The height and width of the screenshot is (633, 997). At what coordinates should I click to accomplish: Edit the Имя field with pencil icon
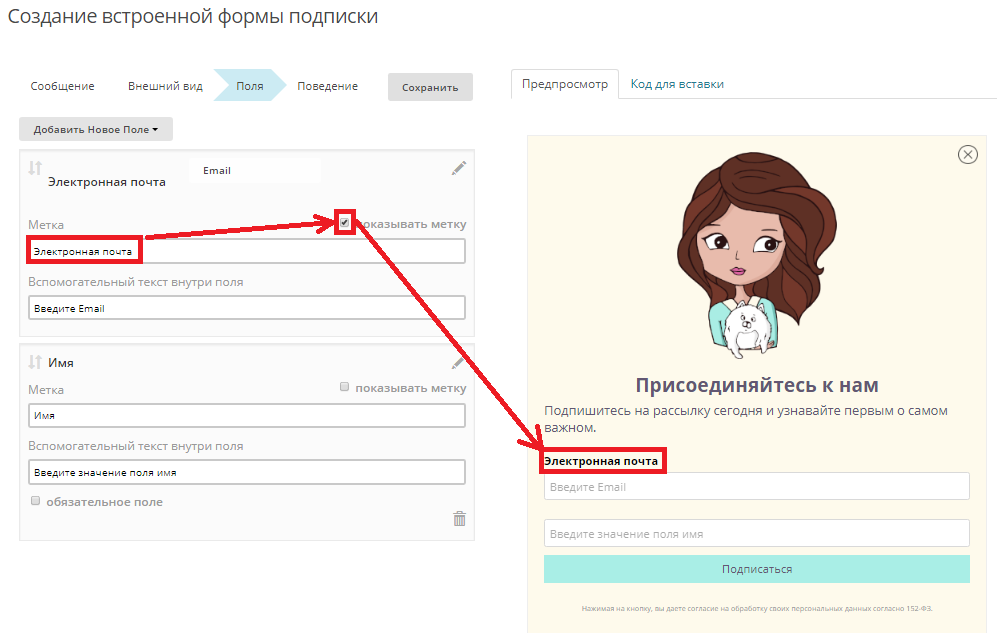click(459, 362)
